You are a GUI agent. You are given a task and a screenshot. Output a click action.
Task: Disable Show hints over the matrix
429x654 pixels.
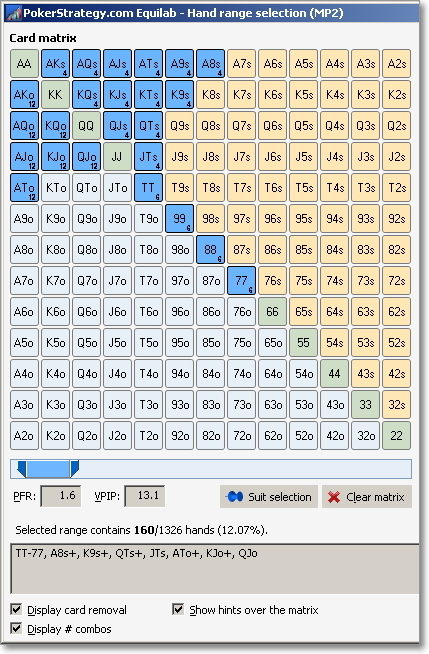(178, 609)
